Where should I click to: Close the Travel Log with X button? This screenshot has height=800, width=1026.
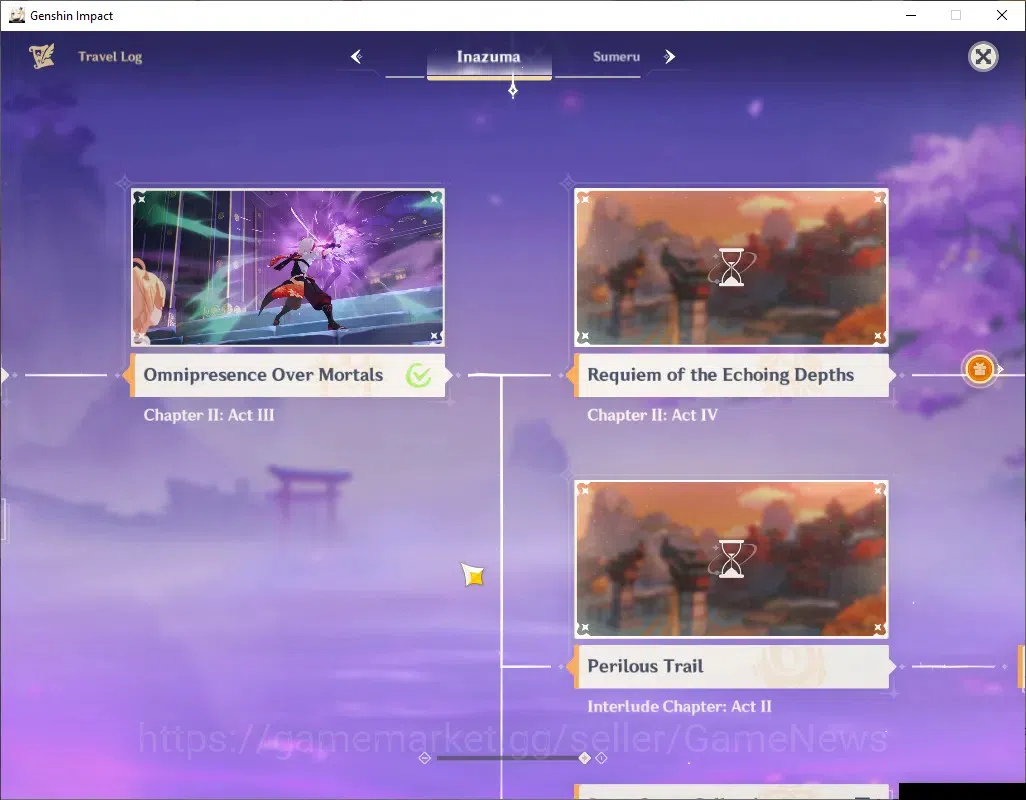click(983, 57)
